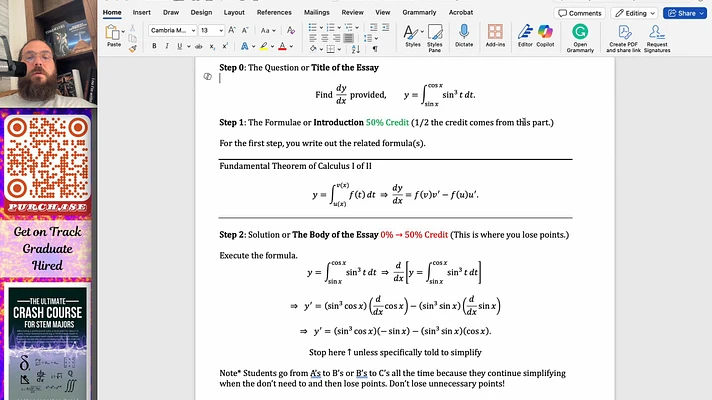Clear all formatting icon

tap(291, 30)
